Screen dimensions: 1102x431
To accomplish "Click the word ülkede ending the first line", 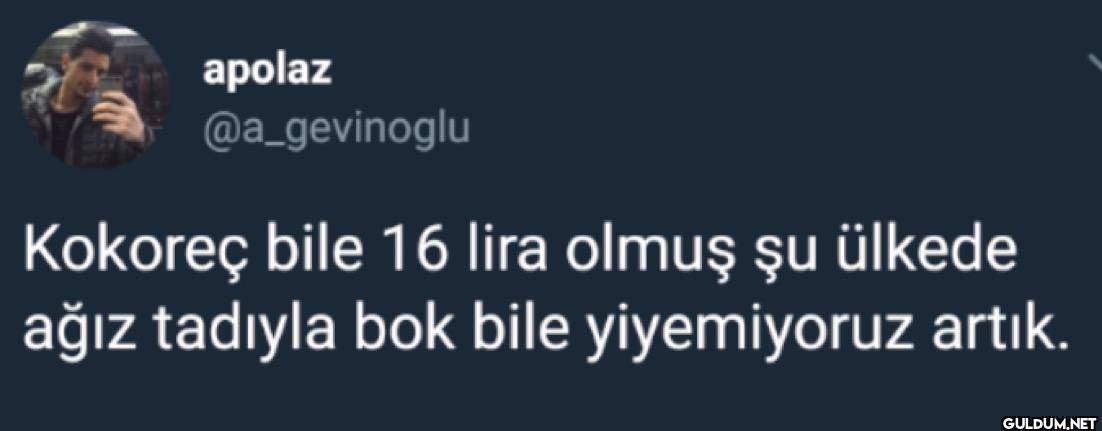I will pos(930,250).
